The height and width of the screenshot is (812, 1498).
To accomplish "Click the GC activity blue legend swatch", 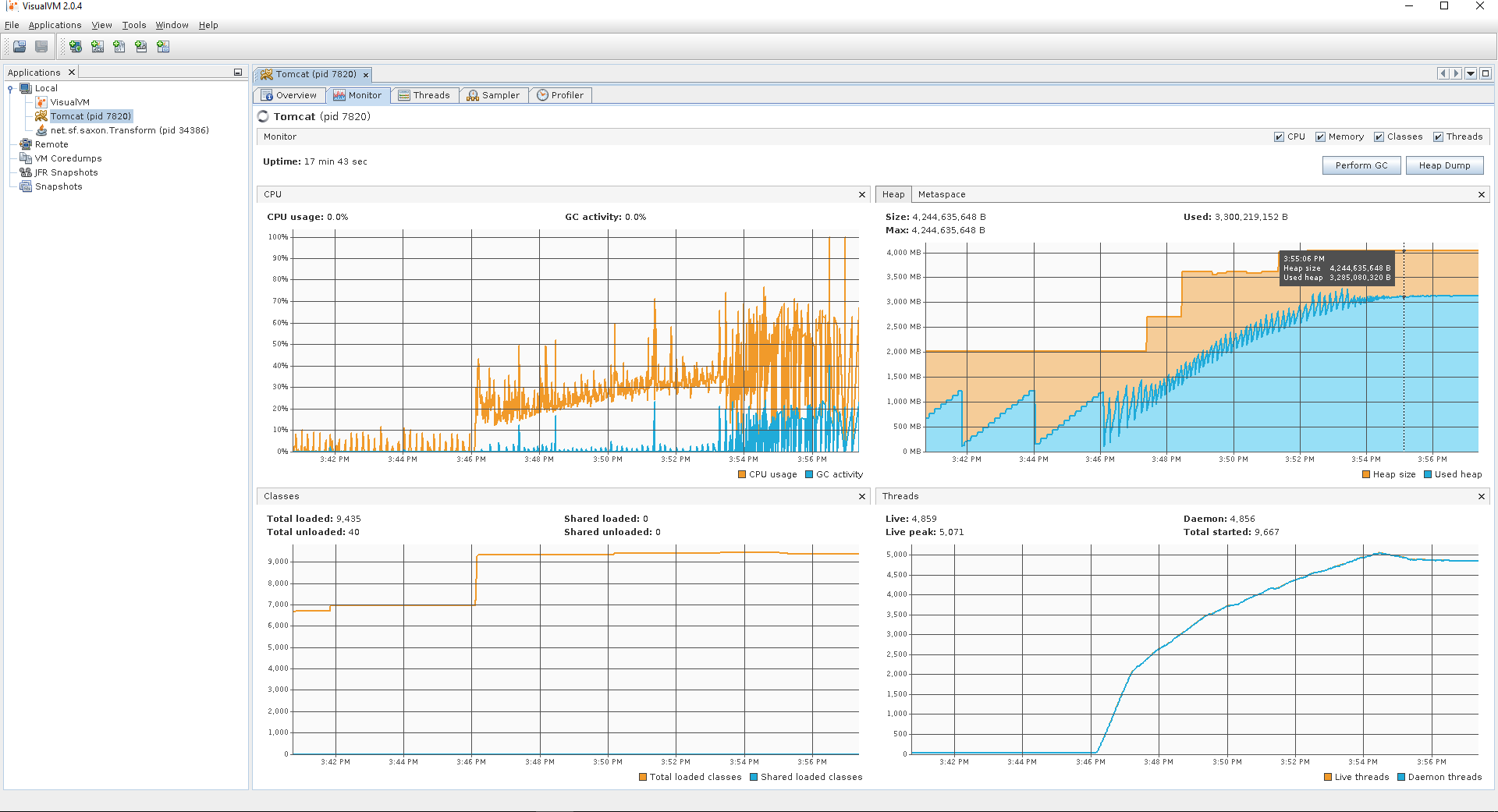I will click(x=809, y=474).
